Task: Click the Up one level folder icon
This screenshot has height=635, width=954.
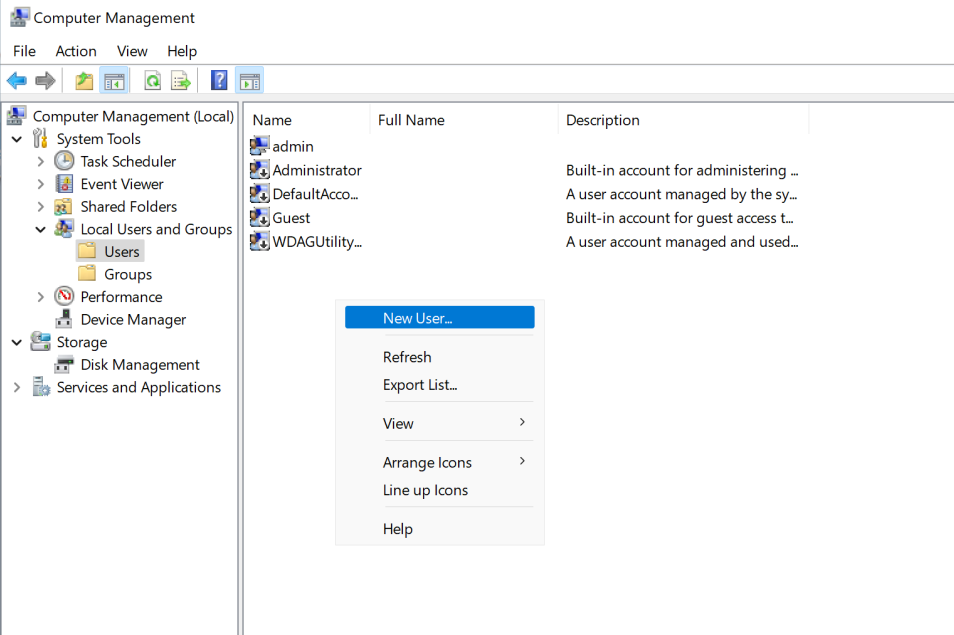Action: click(84, 80)
